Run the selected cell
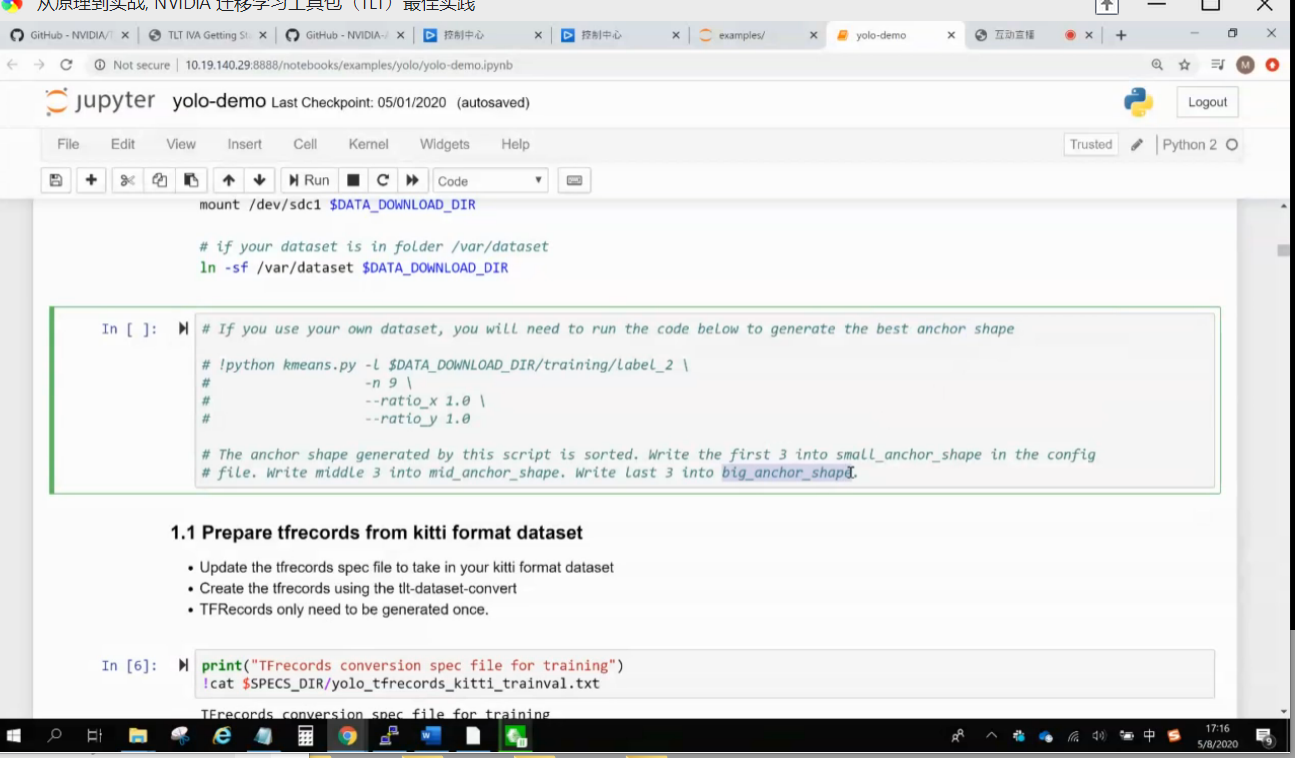The height and width of the screenshot is (758, 1295). [308, 181]
